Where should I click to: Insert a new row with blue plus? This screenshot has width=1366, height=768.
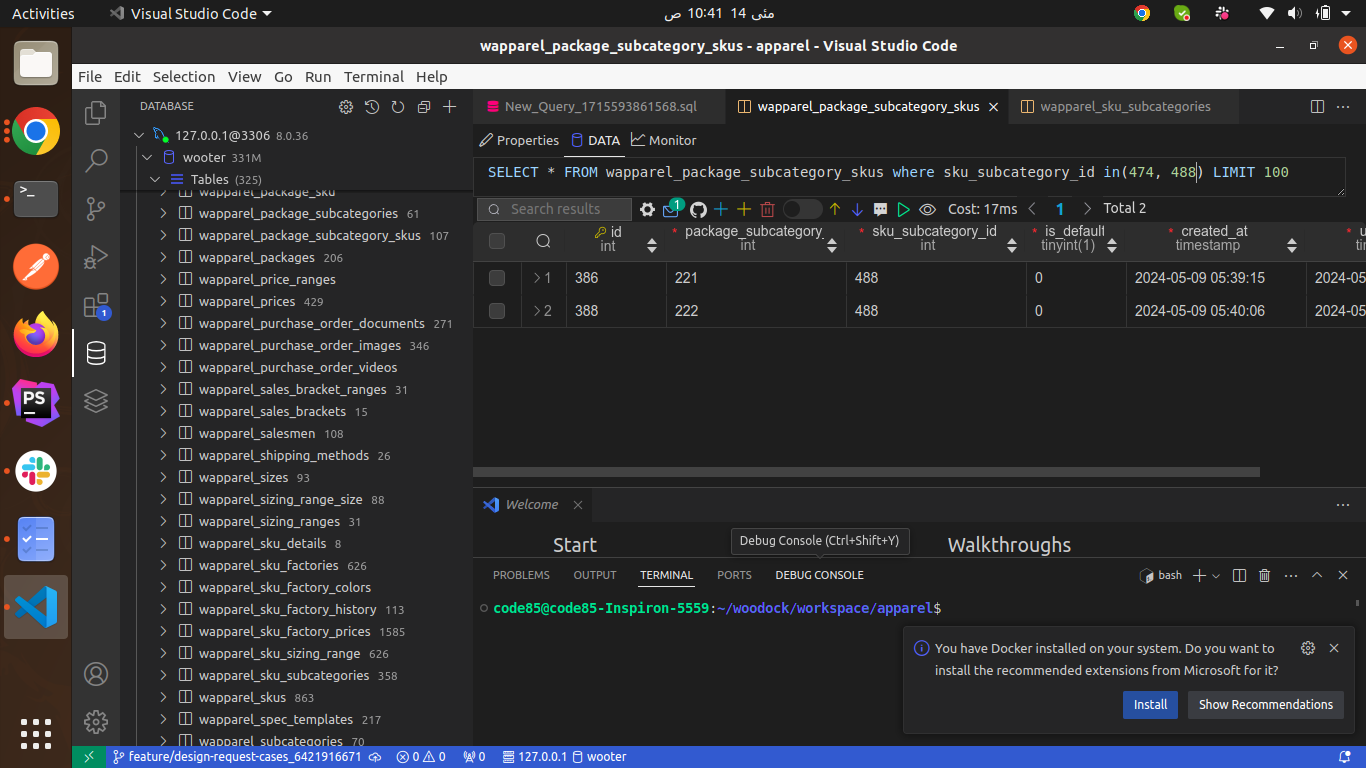(720, 209)
